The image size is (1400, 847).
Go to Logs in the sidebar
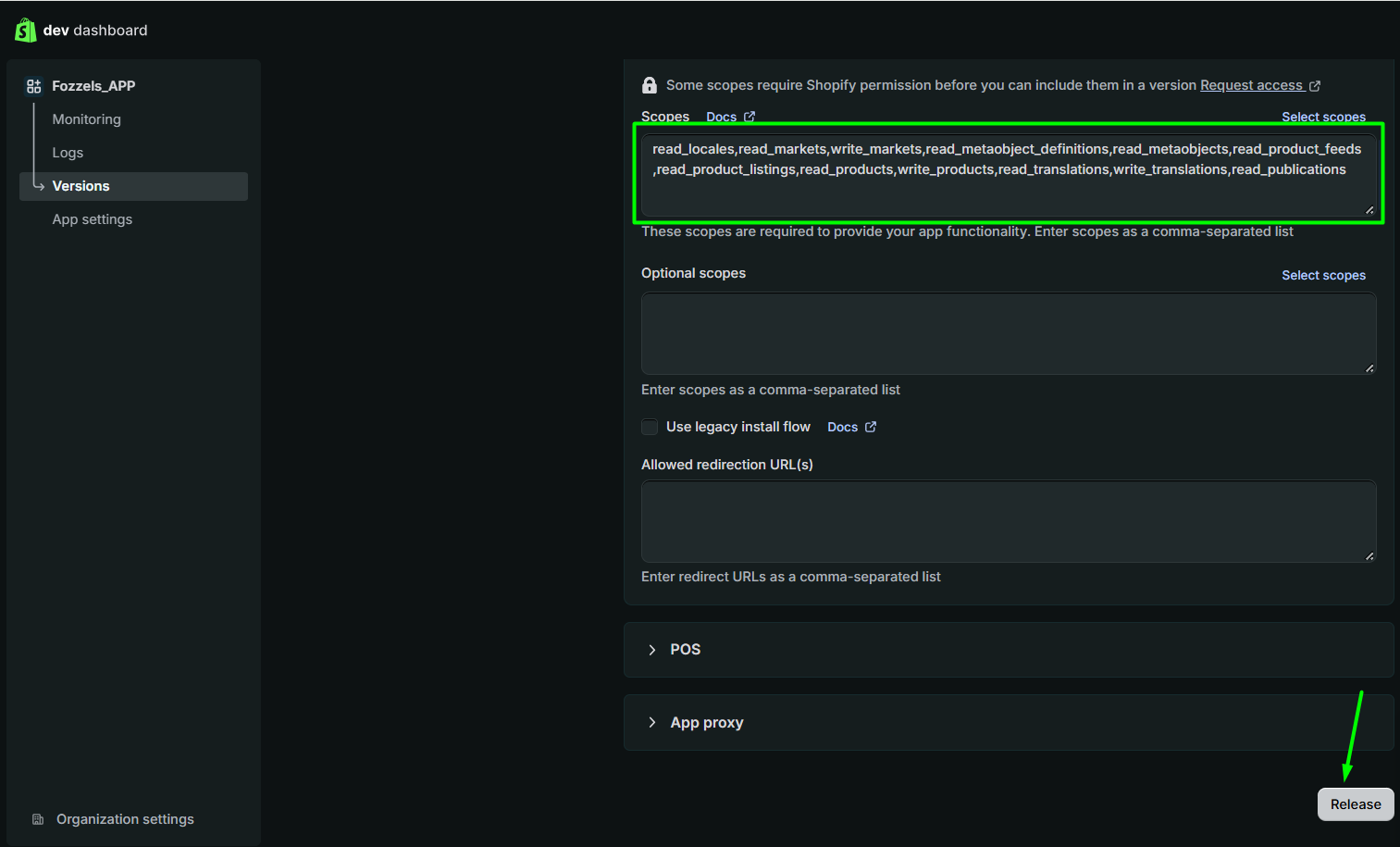pyautogui.click(x=68, y=153)
